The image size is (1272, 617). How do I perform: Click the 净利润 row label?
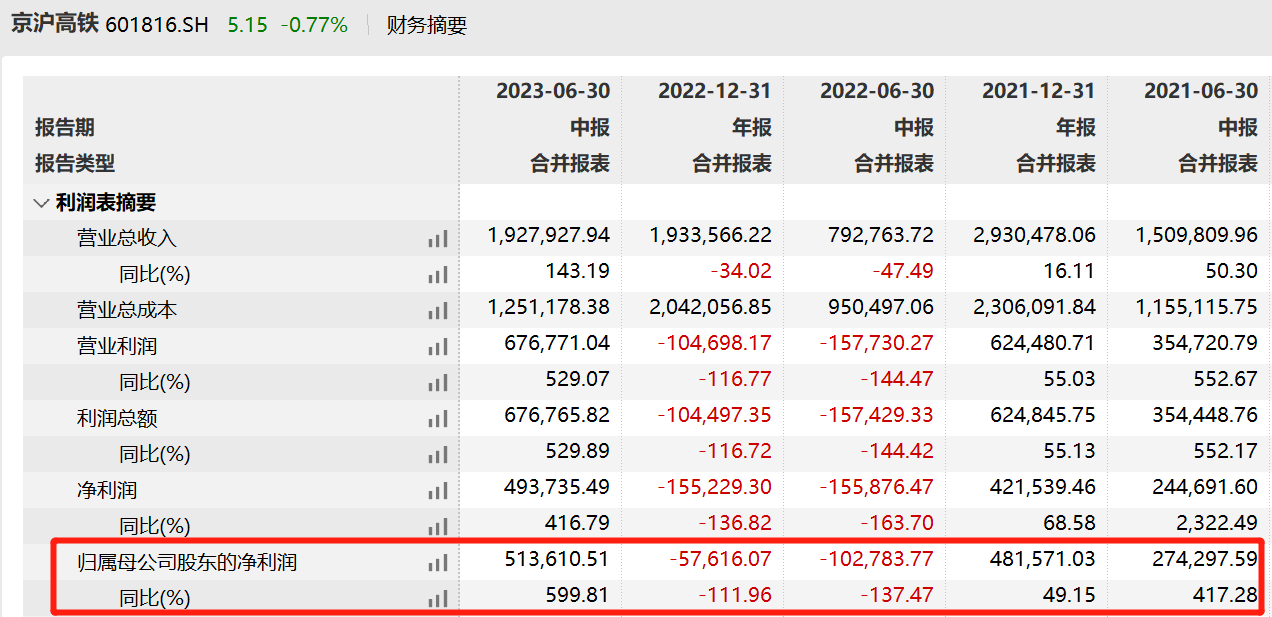tap(107, 490)
